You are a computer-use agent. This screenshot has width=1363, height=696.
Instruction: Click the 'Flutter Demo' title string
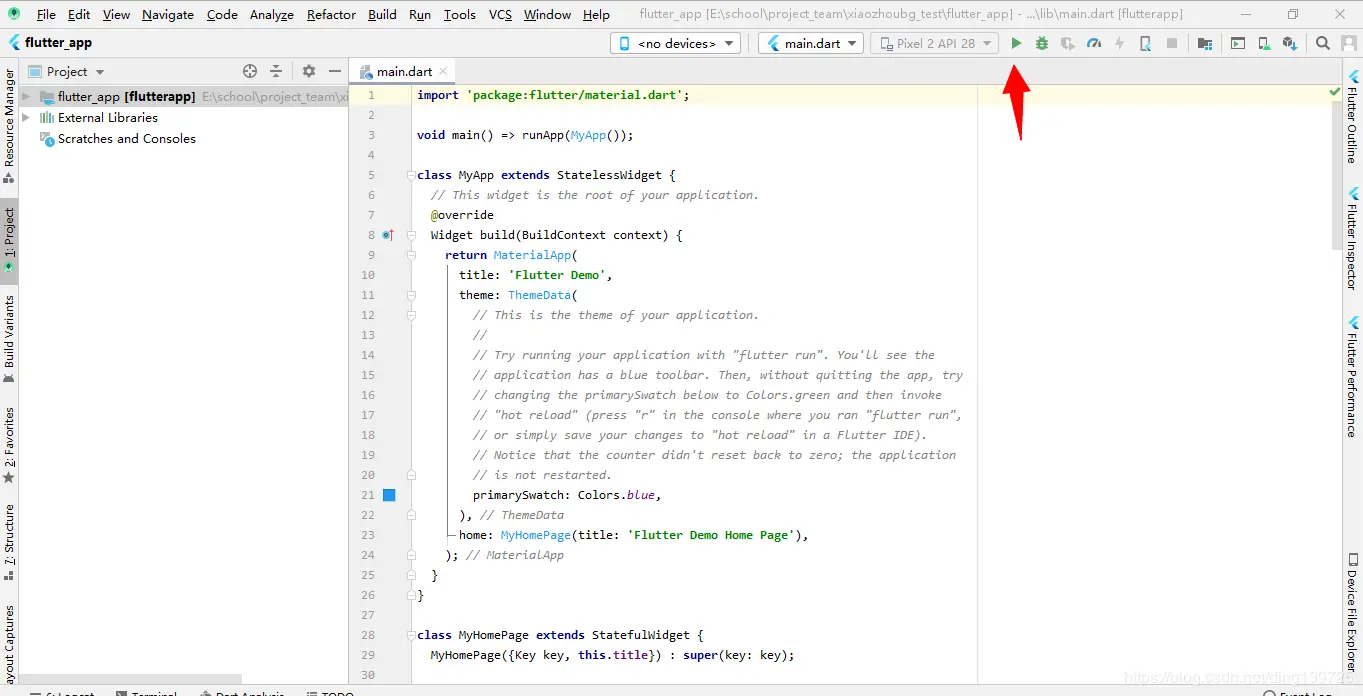tap(557, 275)
